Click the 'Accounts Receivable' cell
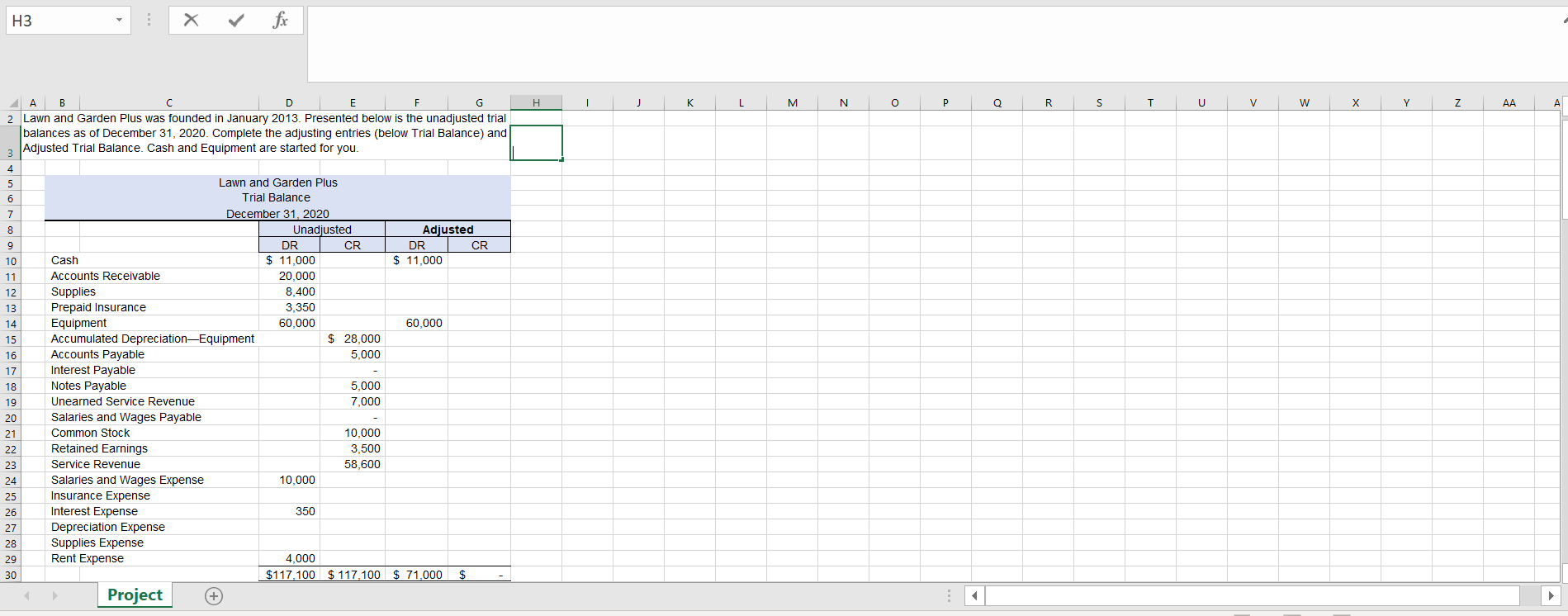 (106, 276)
